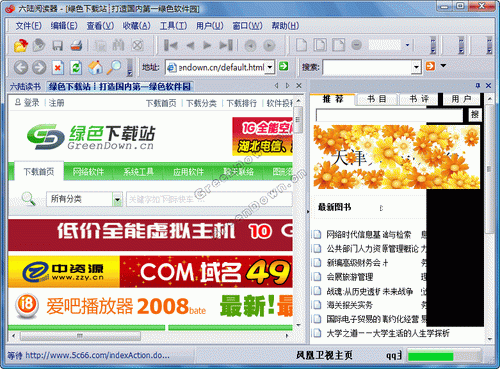Click the 注册 register link
This screenshot has height=369, width=500.
56,103
